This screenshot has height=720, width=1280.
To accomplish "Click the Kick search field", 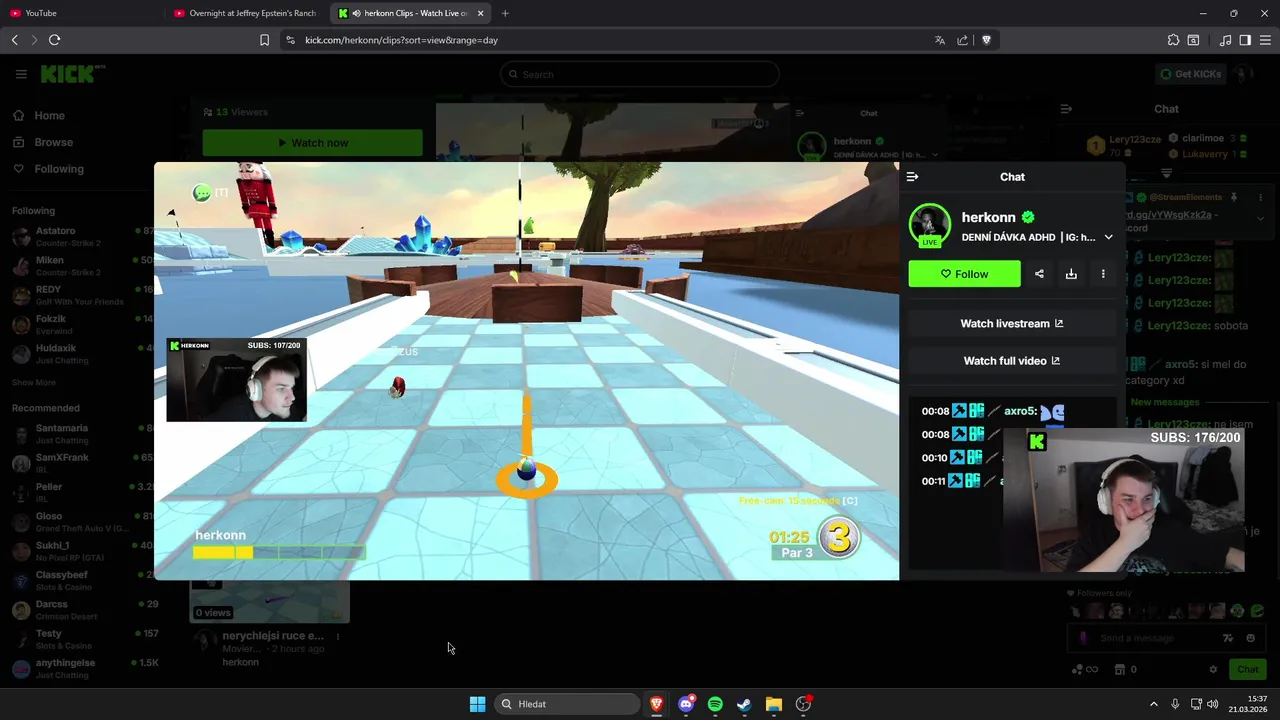I will click(x=640, y=74).
